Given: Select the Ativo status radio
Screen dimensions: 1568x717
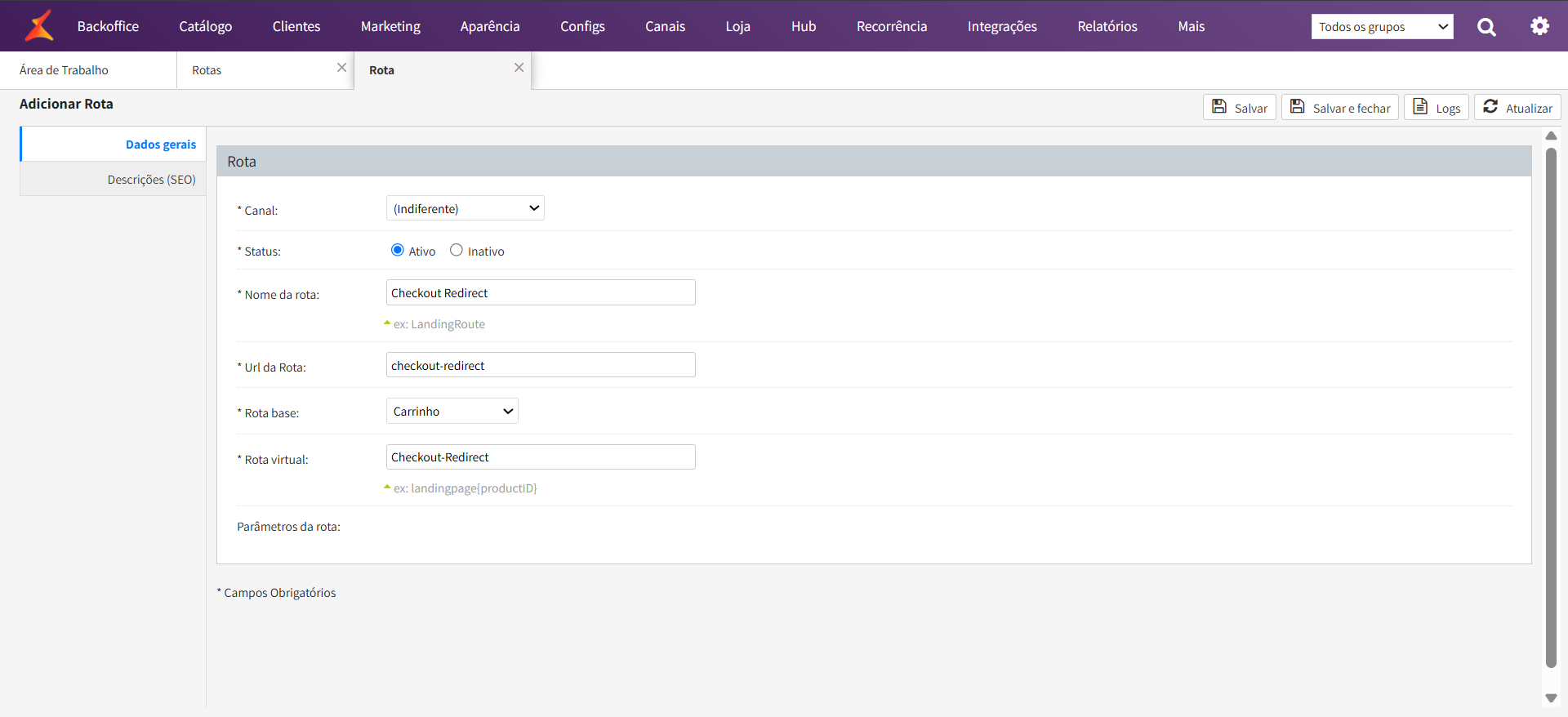Looking at the screenshot, I should click(397, 250).
